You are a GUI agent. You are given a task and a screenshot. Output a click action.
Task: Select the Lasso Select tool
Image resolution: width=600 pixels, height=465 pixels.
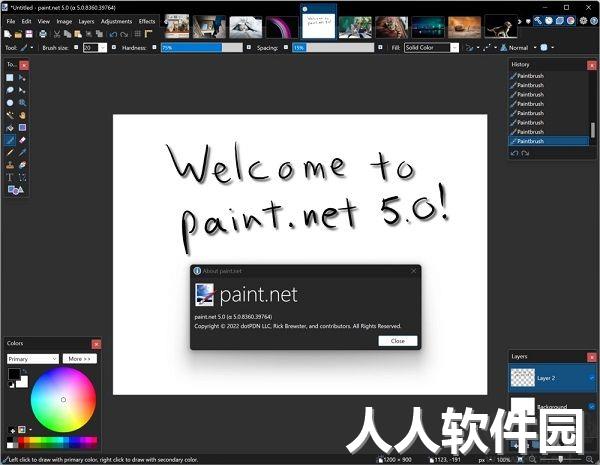click(x=10, y=90)
